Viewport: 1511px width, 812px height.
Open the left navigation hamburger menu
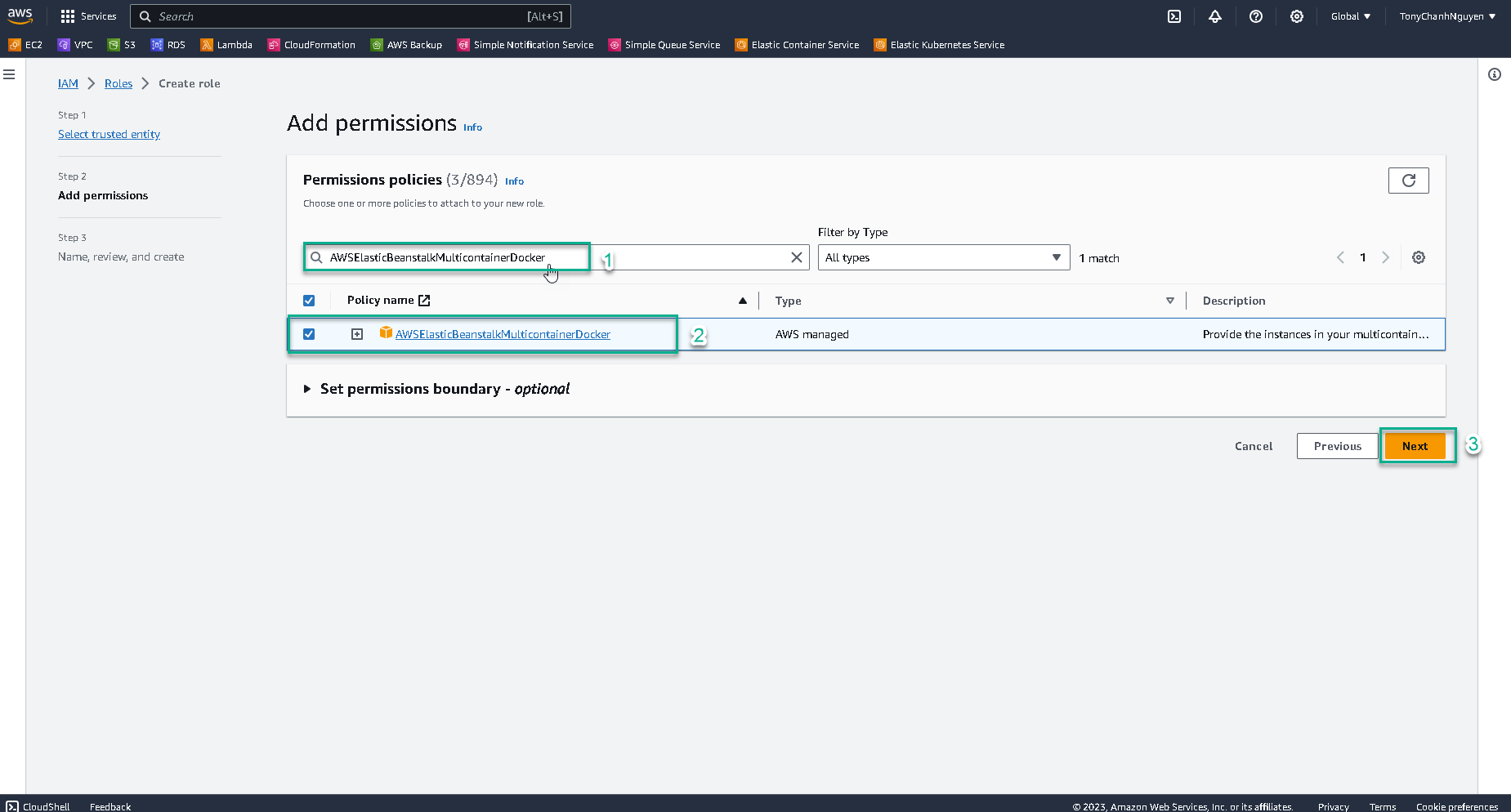10,74
